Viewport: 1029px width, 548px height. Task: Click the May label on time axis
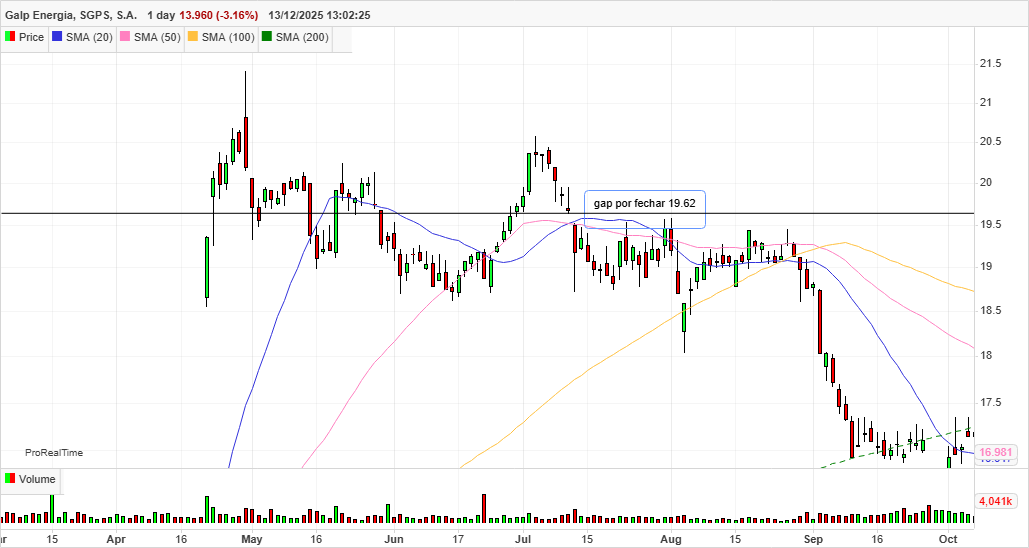click(252, 539)
